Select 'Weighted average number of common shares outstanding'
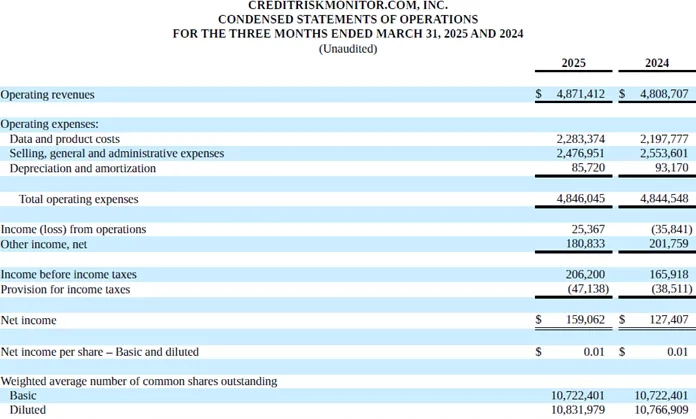 pyautogui.click(x=139, y=381)
